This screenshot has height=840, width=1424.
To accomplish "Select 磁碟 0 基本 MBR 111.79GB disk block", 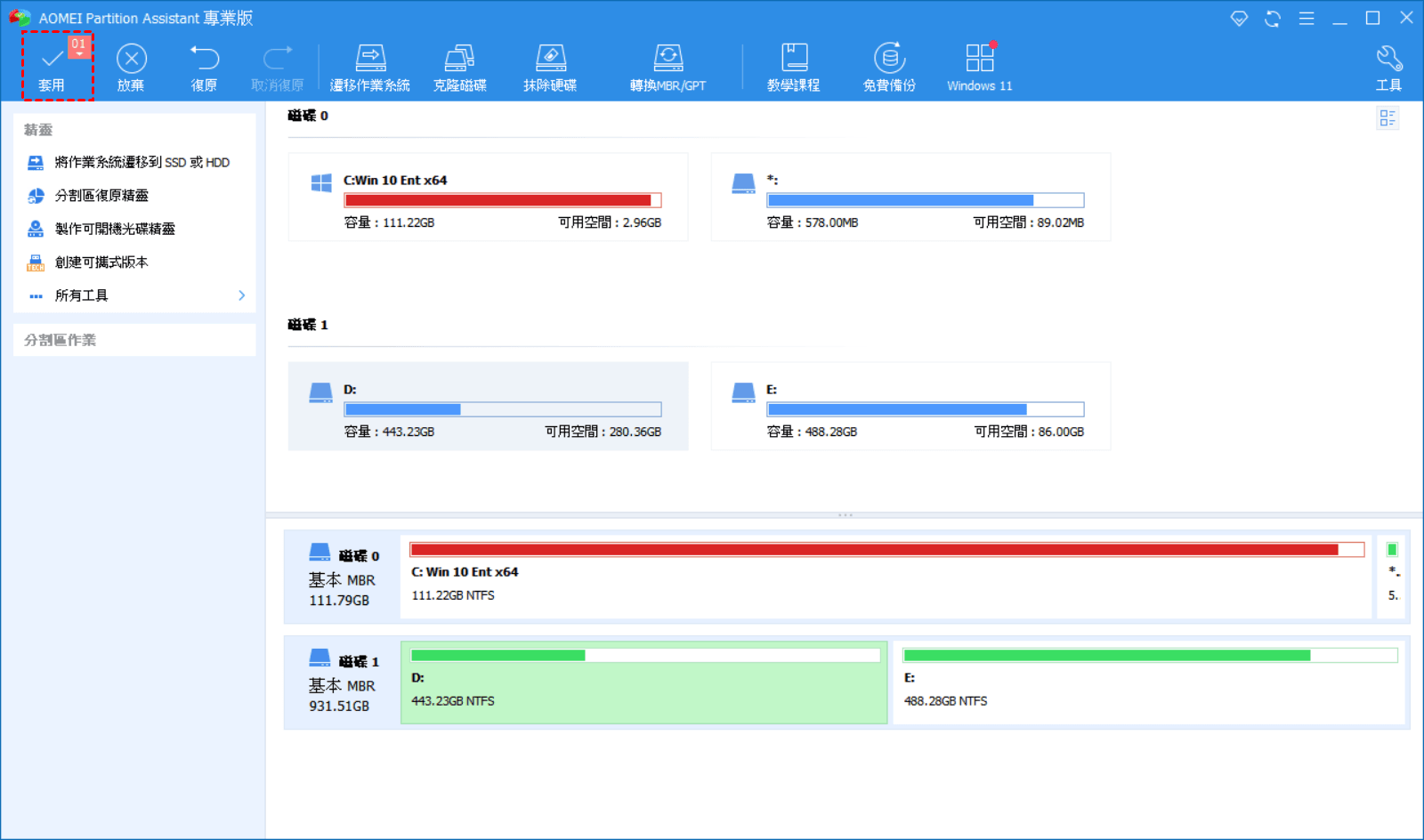I will click(343, 577).
